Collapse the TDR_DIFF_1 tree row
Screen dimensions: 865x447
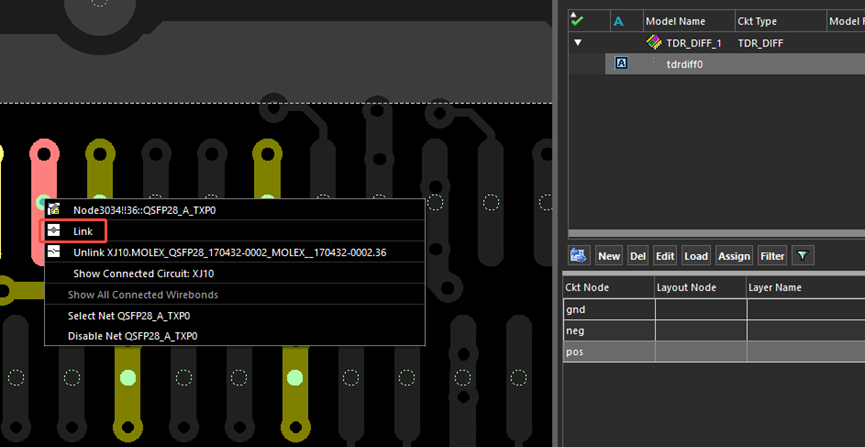[x=578, y=42]
